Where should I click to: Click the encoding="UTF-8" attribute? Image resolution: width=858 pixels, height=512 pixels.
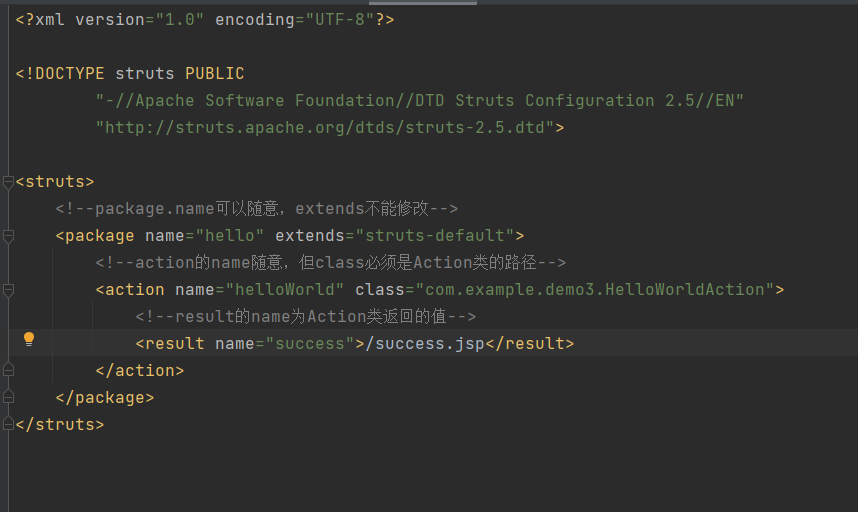click(295, 20)
